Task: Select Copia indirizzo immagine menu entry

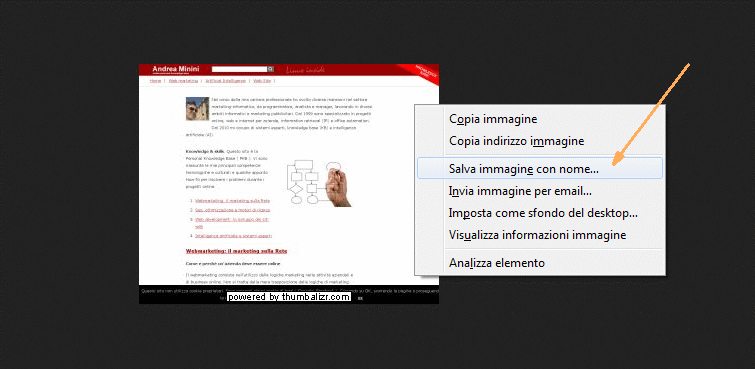Action: [540, 141]
